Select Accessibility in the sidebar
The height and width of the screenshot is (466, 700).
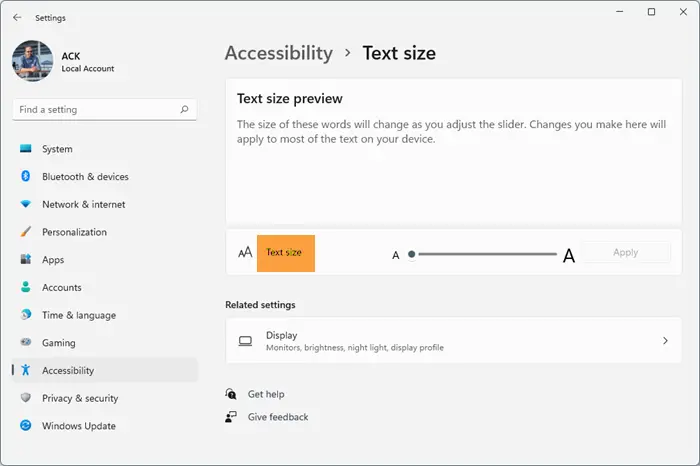pos(68,370)
